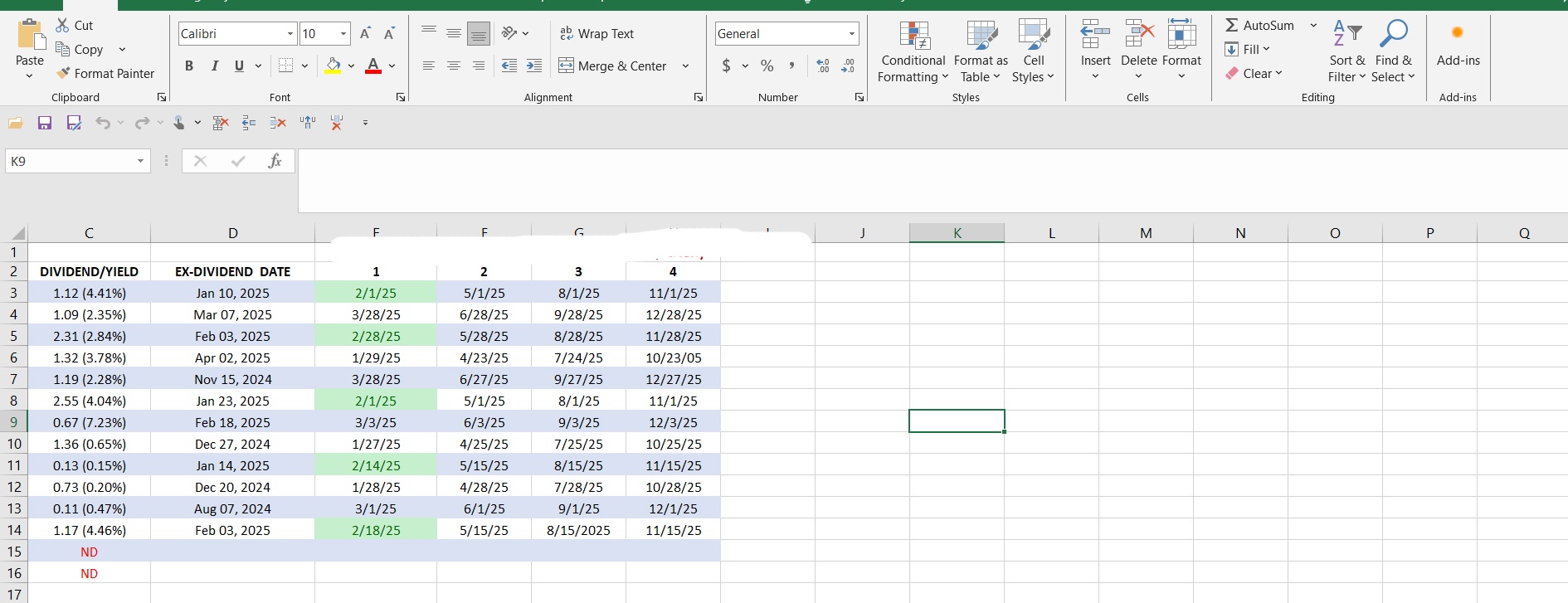Increase decimal places
Viewport: 1568px width, 603px height.
(x=823, y=66)
